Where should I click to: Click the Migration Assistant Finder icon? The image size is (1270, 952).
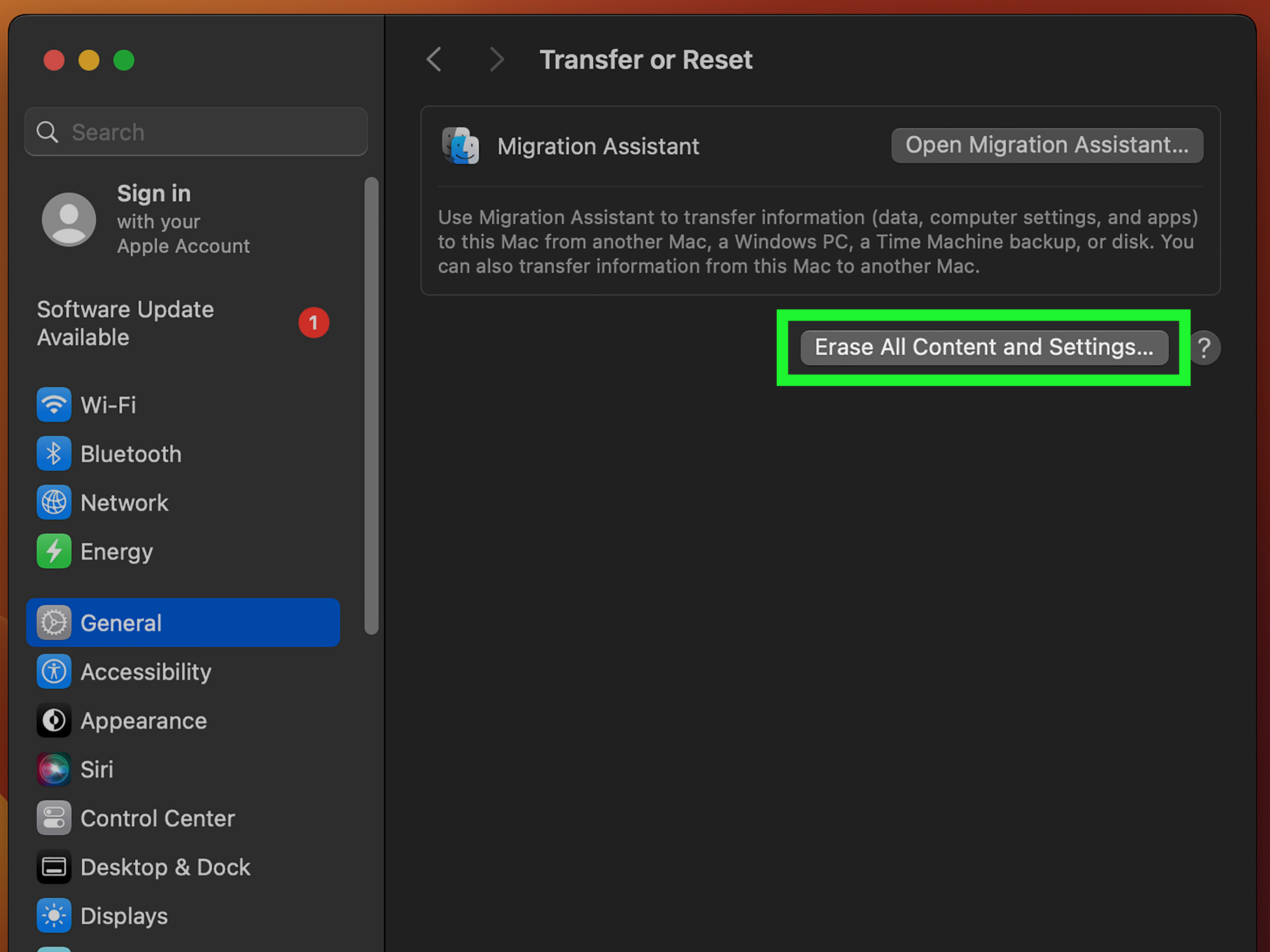[x=460, y=146]
